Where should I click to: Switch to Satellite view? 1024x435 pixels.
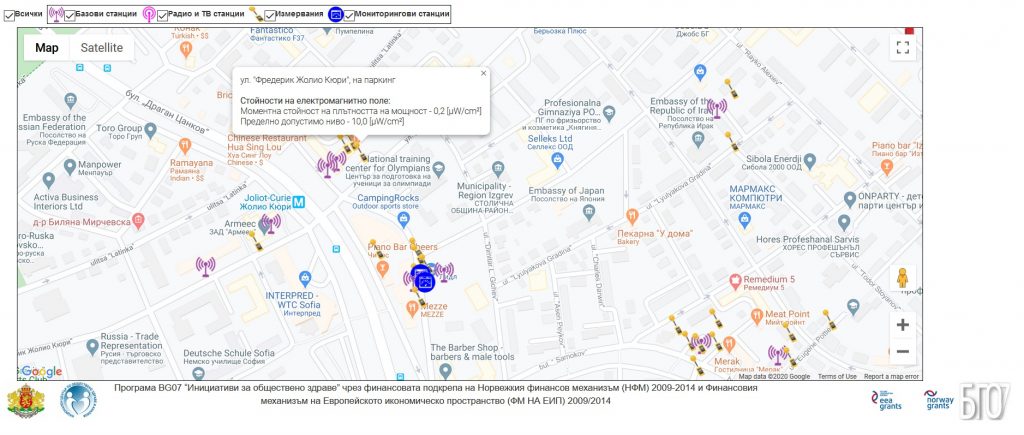101,48
